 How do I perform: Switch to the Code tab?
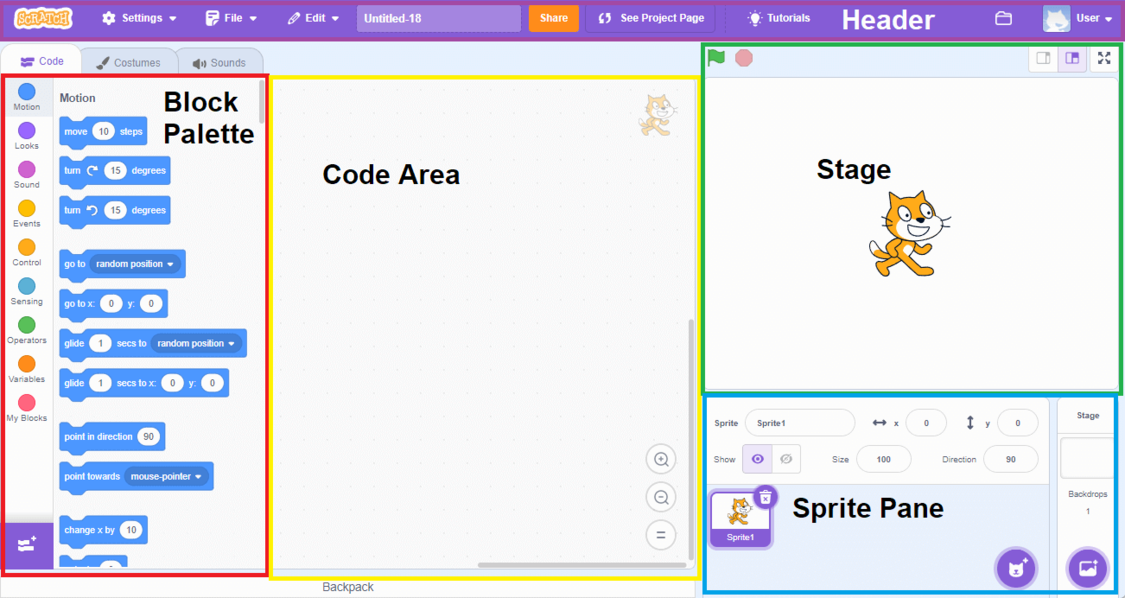pyautogui.click(x=42, y=62)
